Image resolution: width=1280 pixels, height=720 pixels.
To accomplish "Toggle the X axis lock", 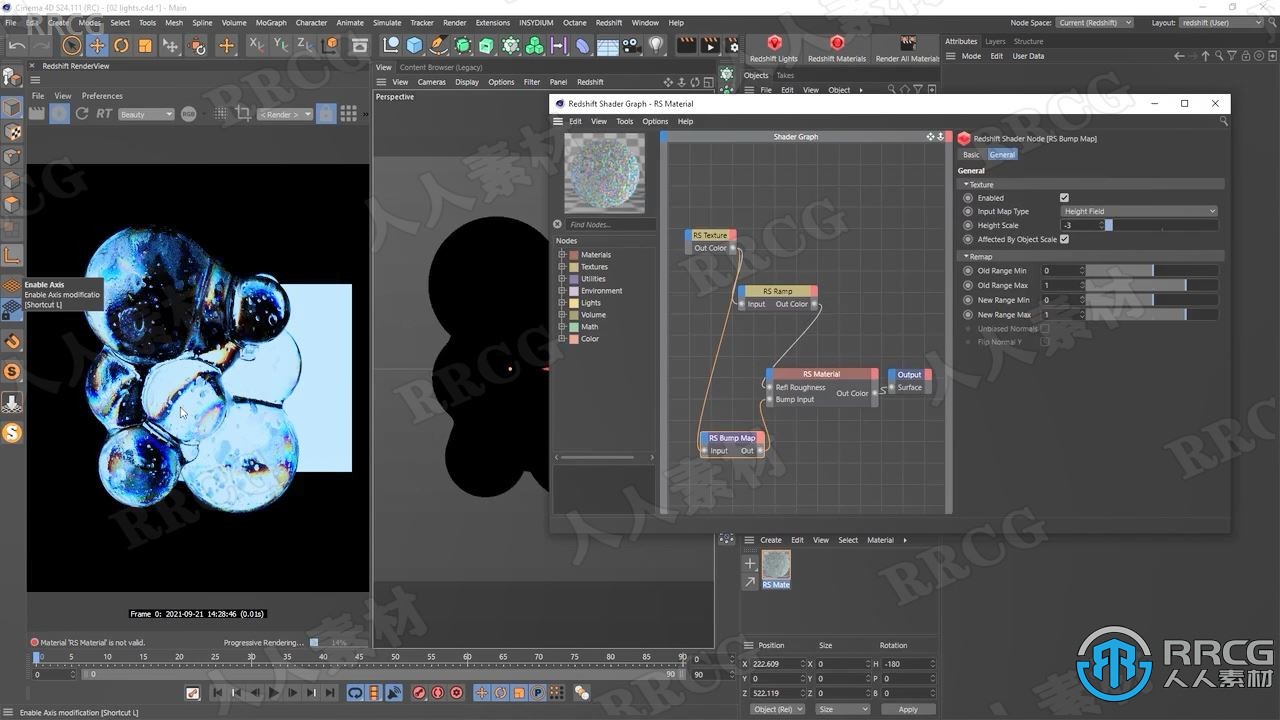I will [256, 45].
